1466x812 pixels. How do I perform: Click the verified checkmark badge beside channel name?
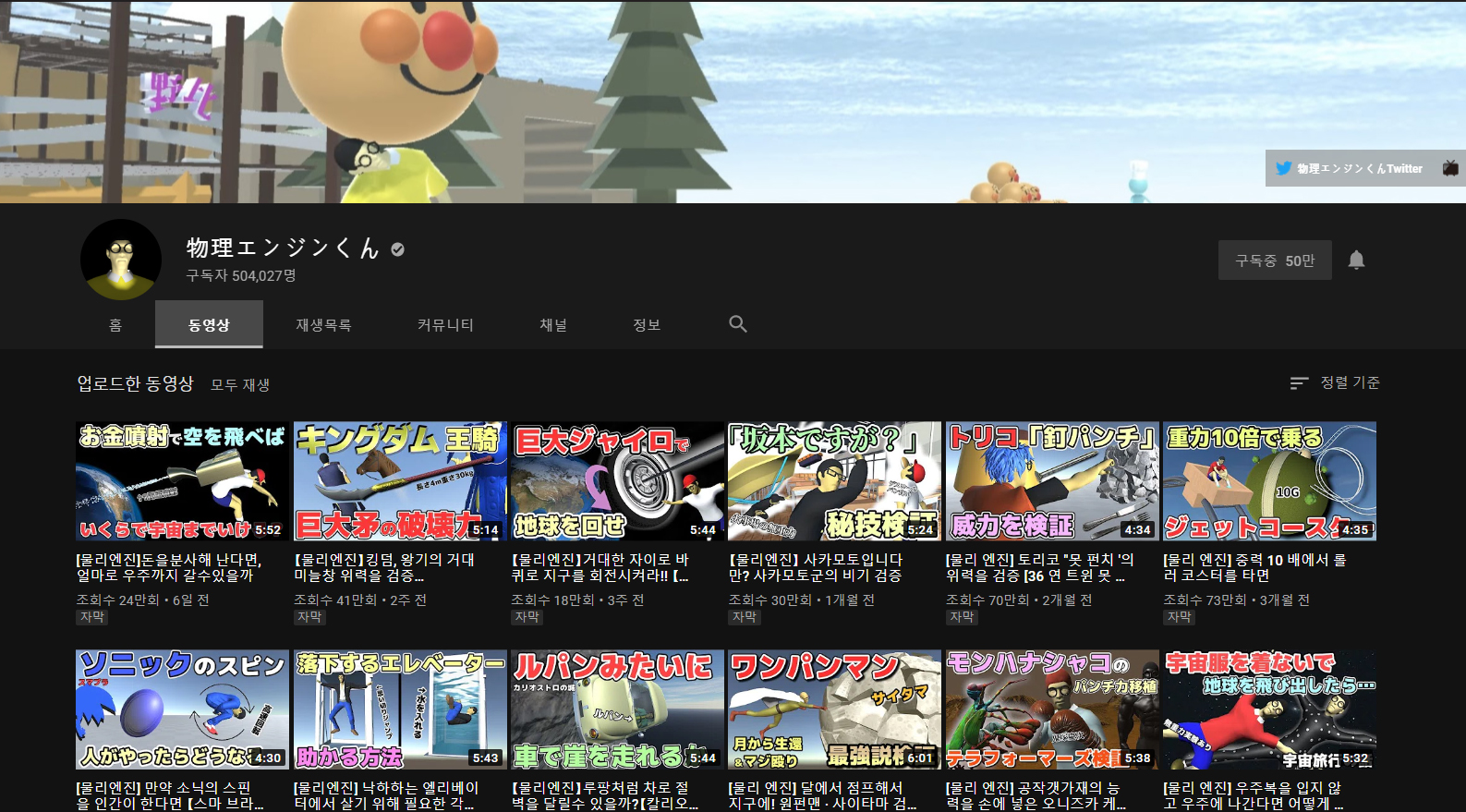pyautogui.click(x=397, y=249)
